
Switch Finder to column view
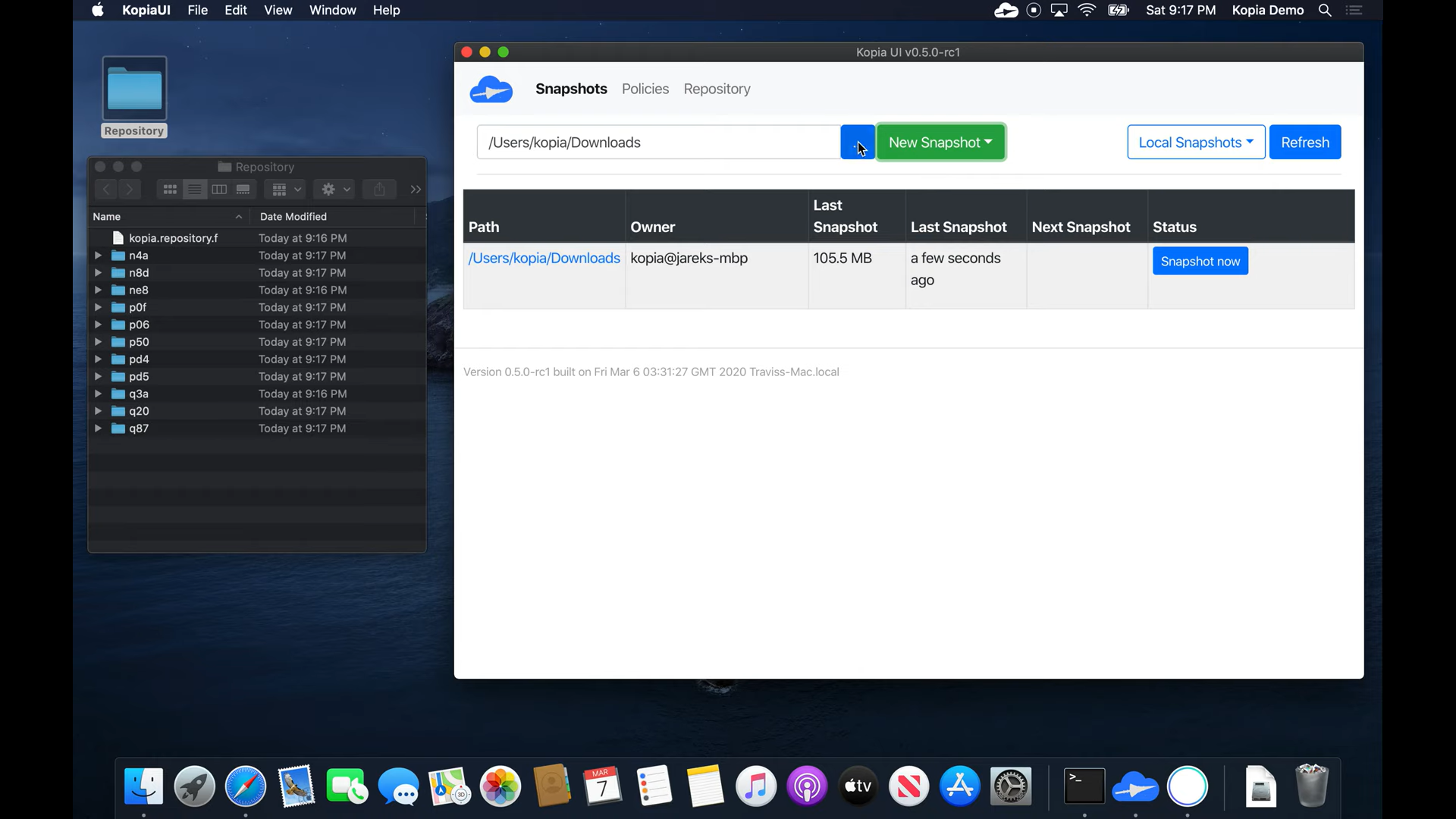coord(219,190)
